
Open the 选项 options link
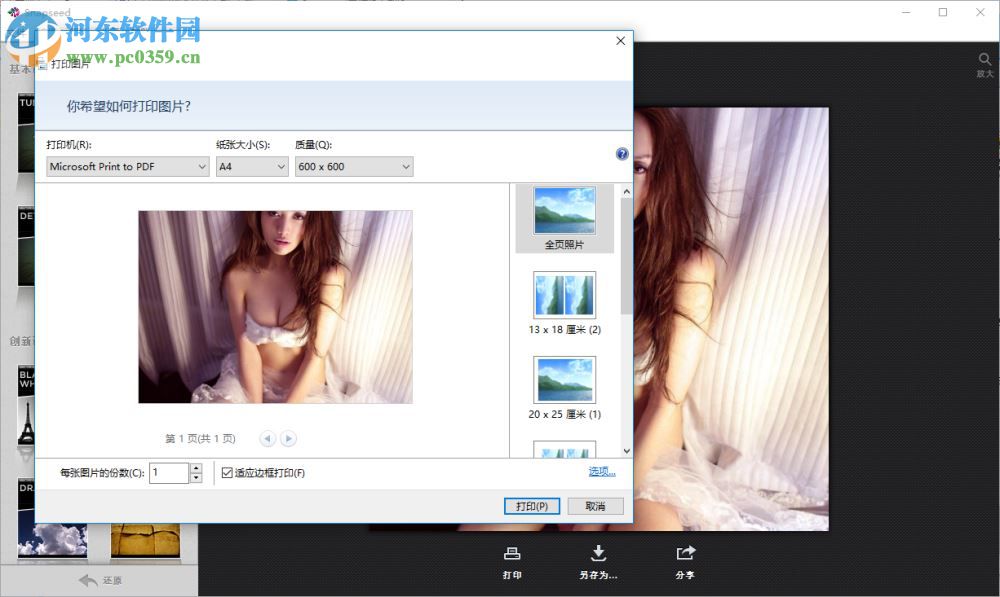[601, 472]
